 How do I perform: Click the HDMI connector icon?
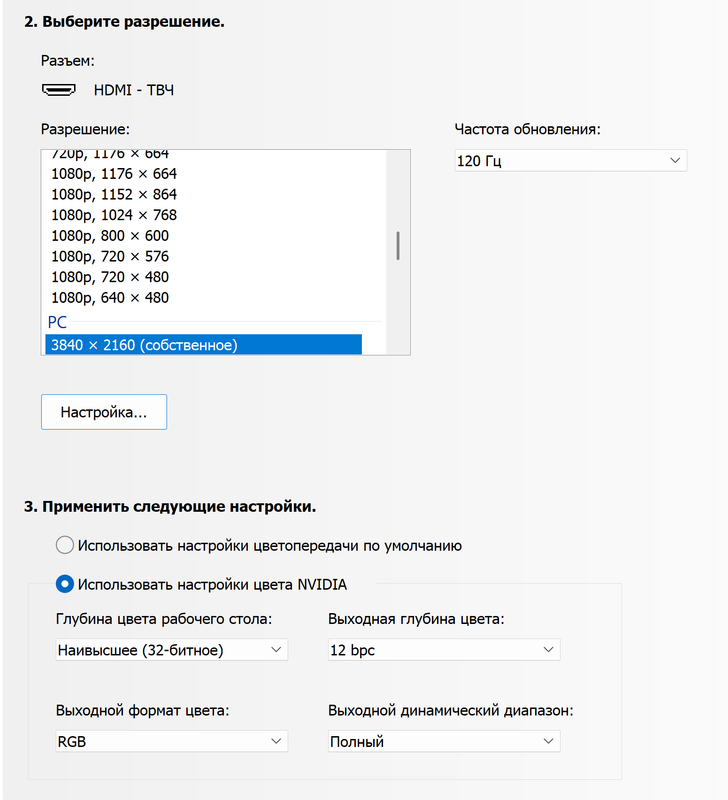tap(59, 90)
